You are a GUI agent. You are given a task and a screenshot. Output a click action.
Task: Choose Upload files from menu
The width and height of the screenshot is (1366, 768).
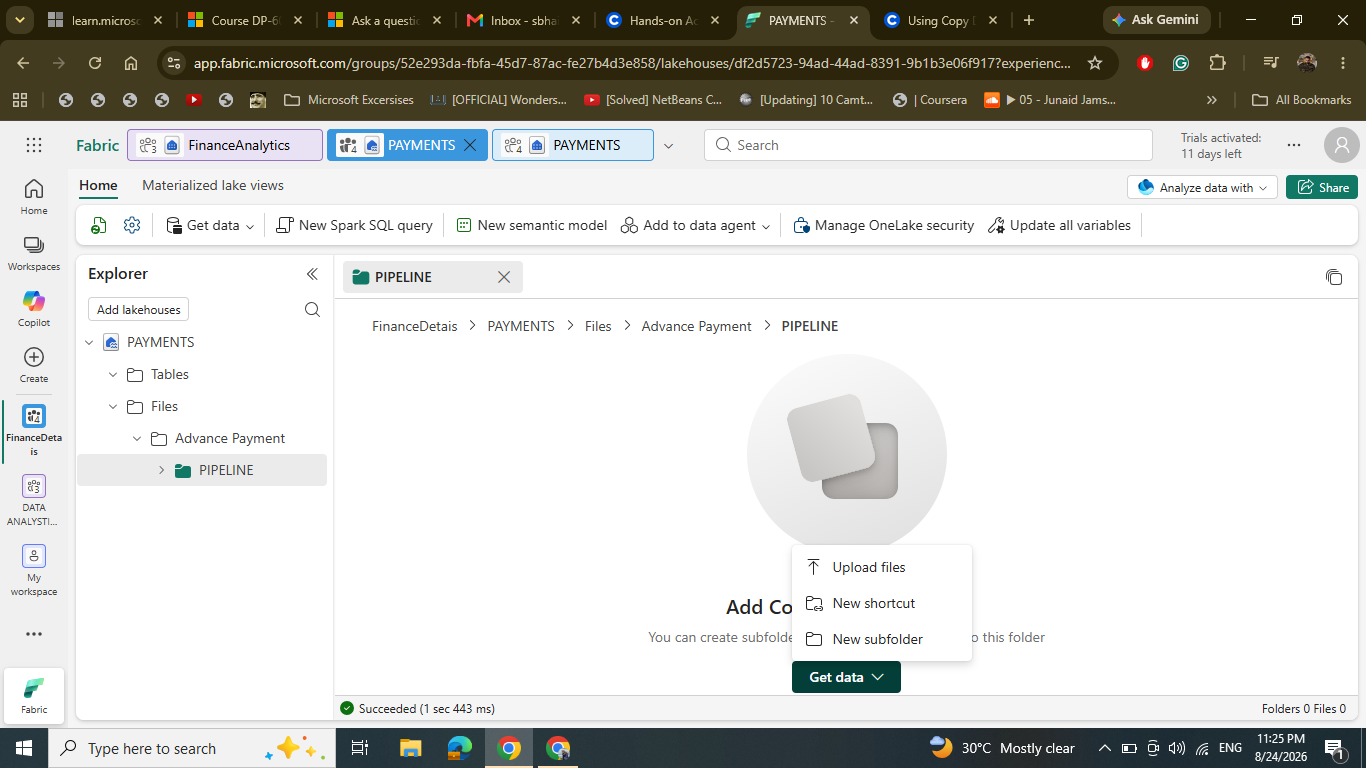click(x=882, y=567)
